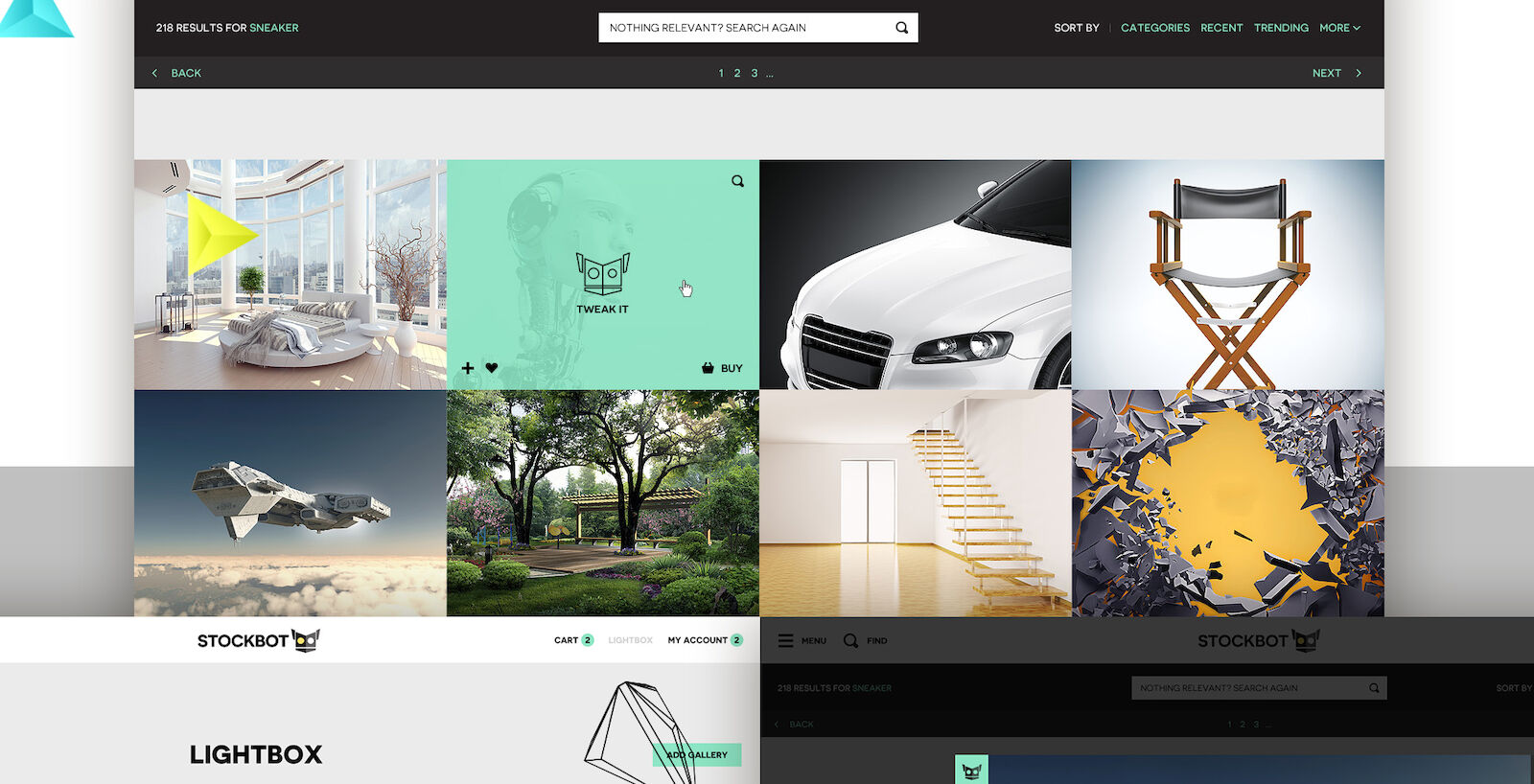Open the white car thumbnail

915,274
